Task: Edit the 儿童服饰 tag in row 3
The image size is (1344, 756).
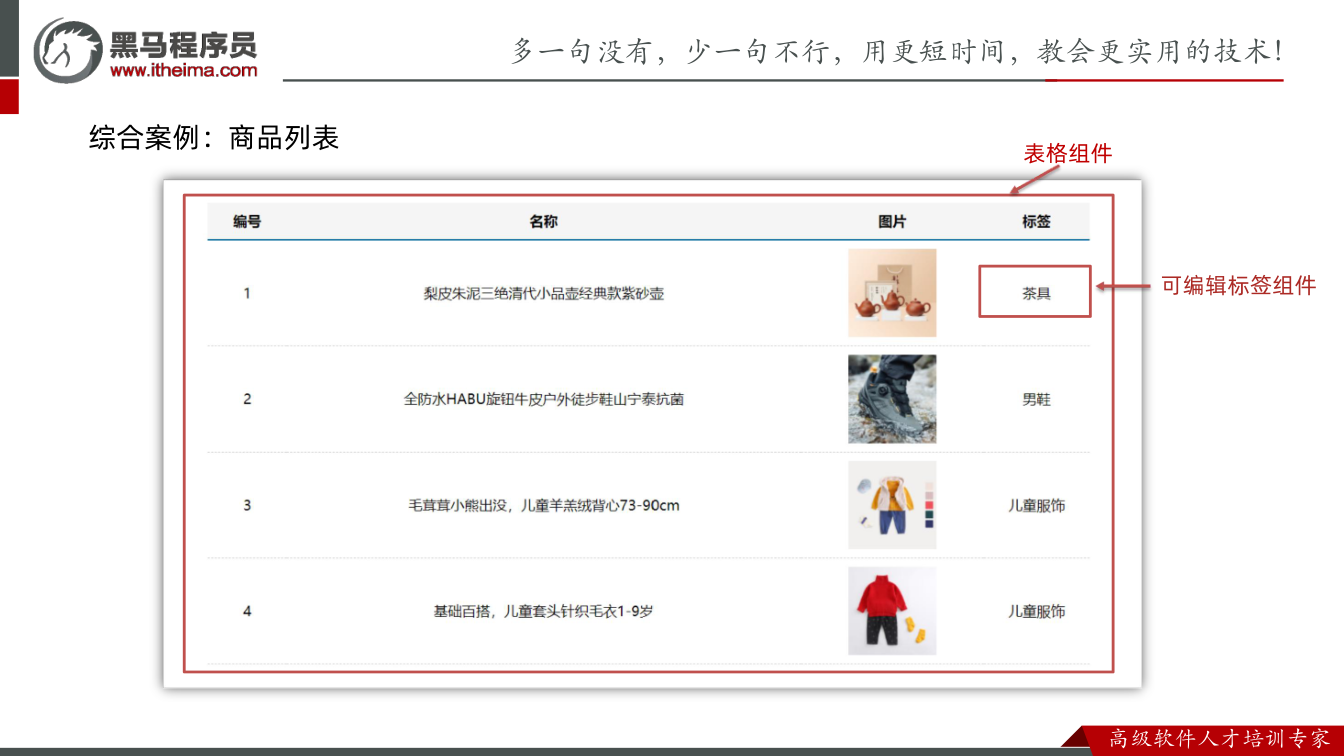Action: pyautogui.click(x=1036, y=506)
